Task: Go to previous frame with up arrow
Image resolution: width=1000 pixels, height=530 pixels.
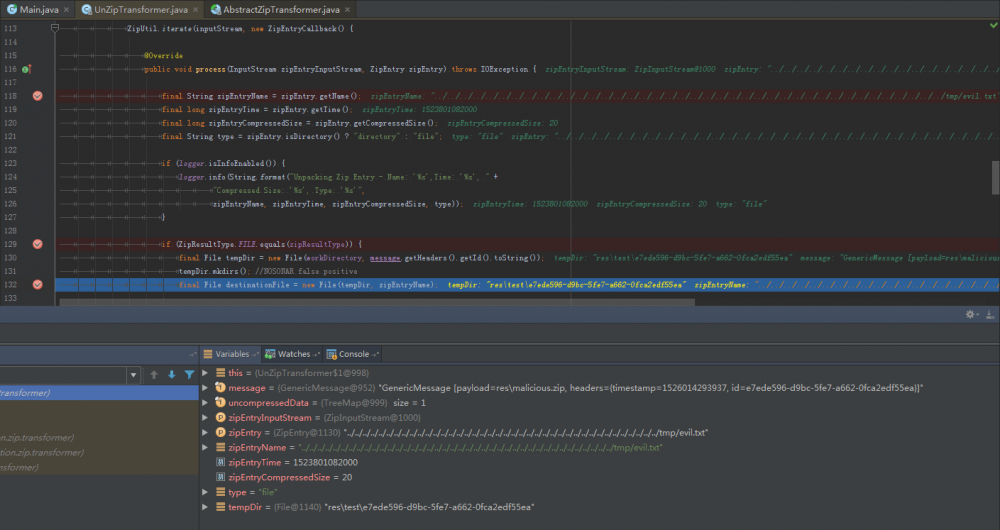Action: 154,375
